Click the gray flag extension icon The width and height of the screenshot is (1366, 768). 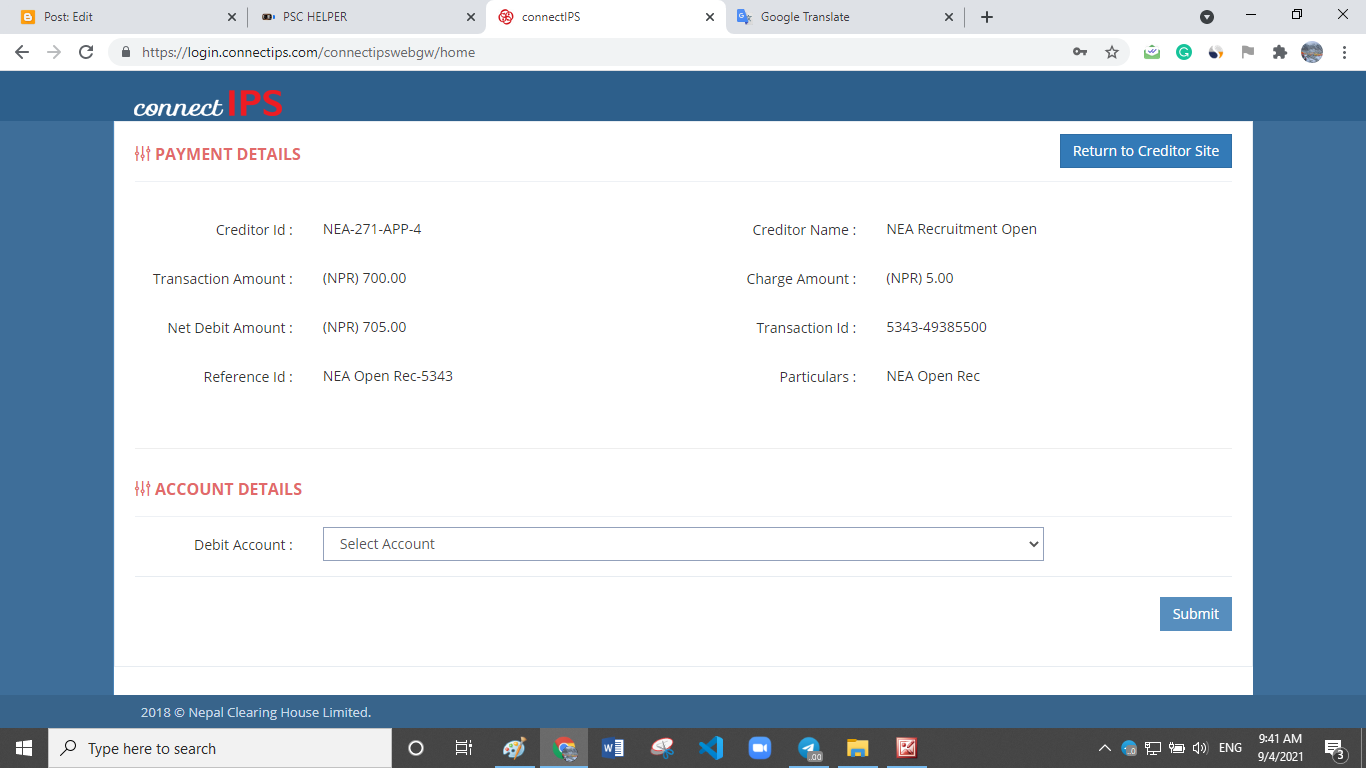[x=1248, y=52]
